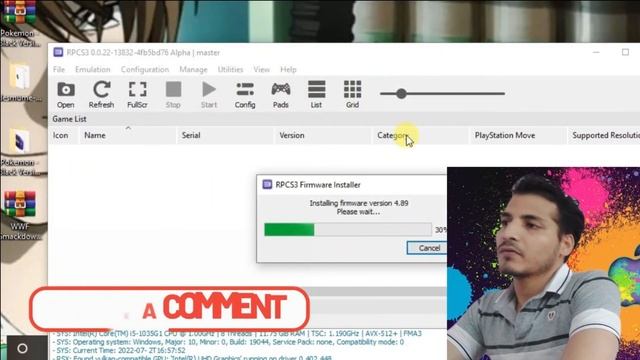640x360 pixels.
Task: Refresh the game list
Action: point(101,95)
